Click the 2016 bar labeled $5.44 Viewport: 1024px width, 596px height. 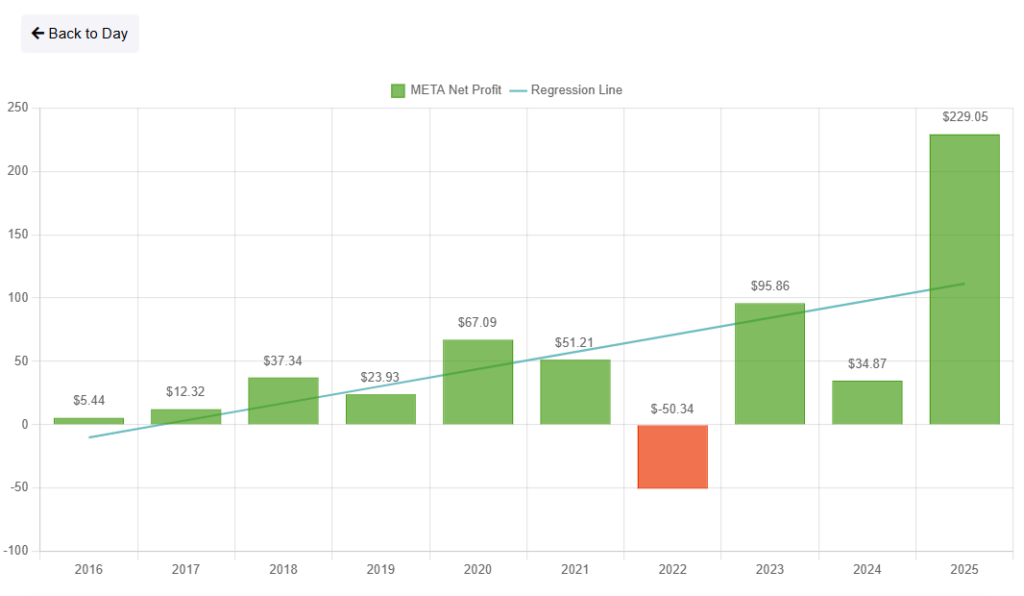[x=89, y=421]
